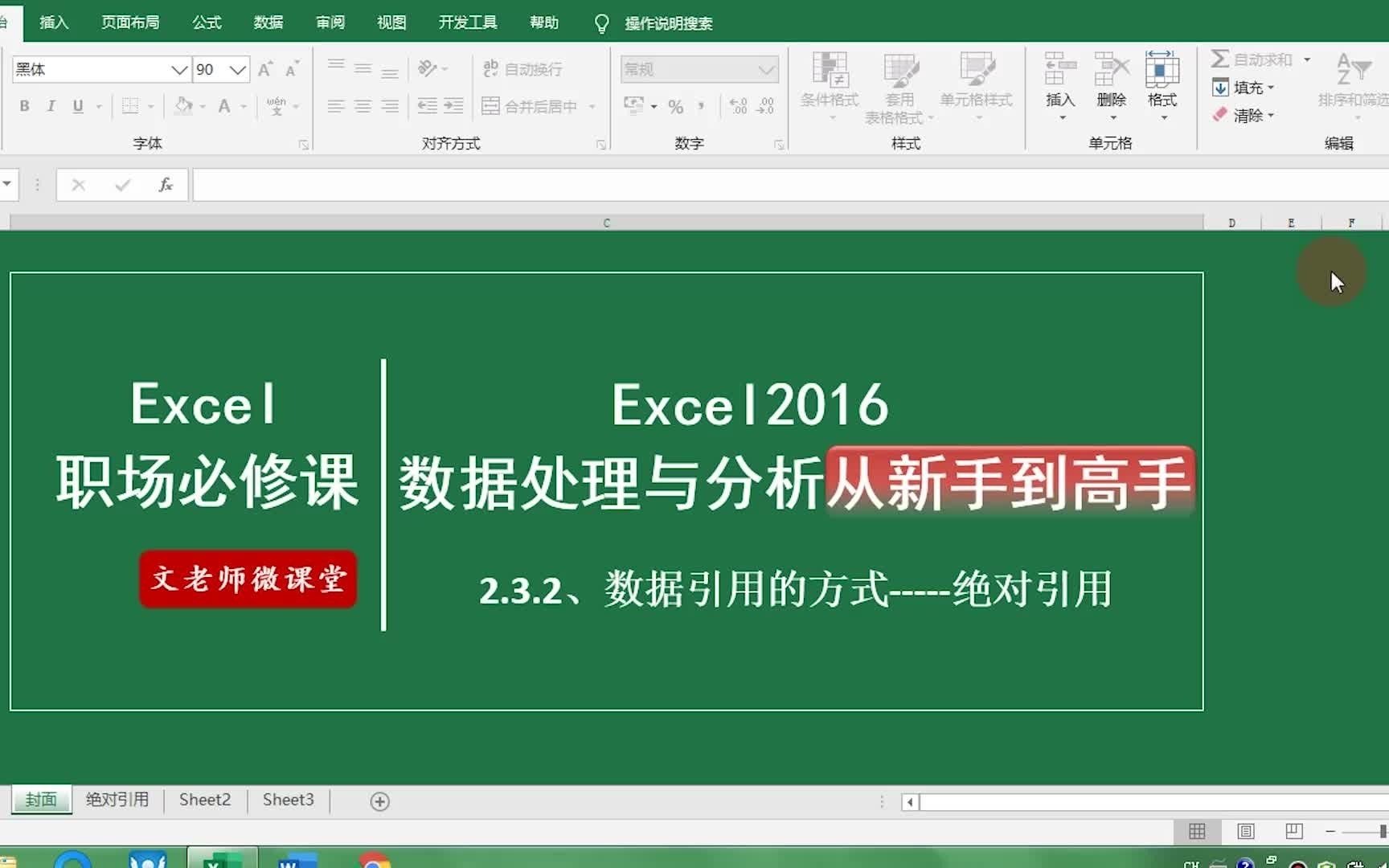Click the Tell Me search box 操作说明搜索
The image size is (1389, 868).
(x=669, y=23)
